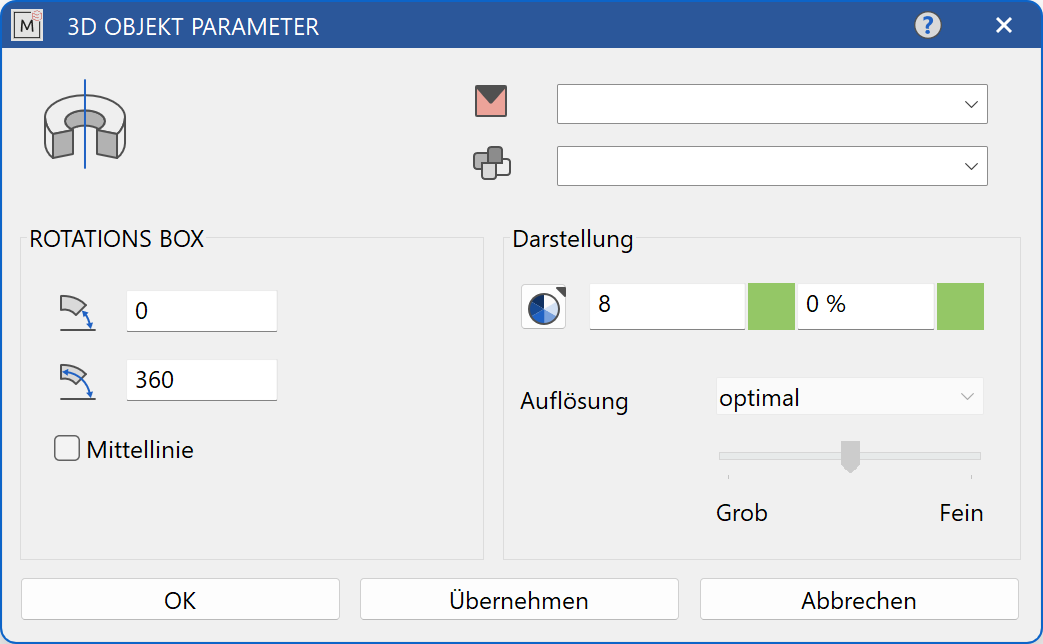Viewport: 1043px width, 644px height.
Task: Click the start angle icon
Action: (x=77, y=311)
